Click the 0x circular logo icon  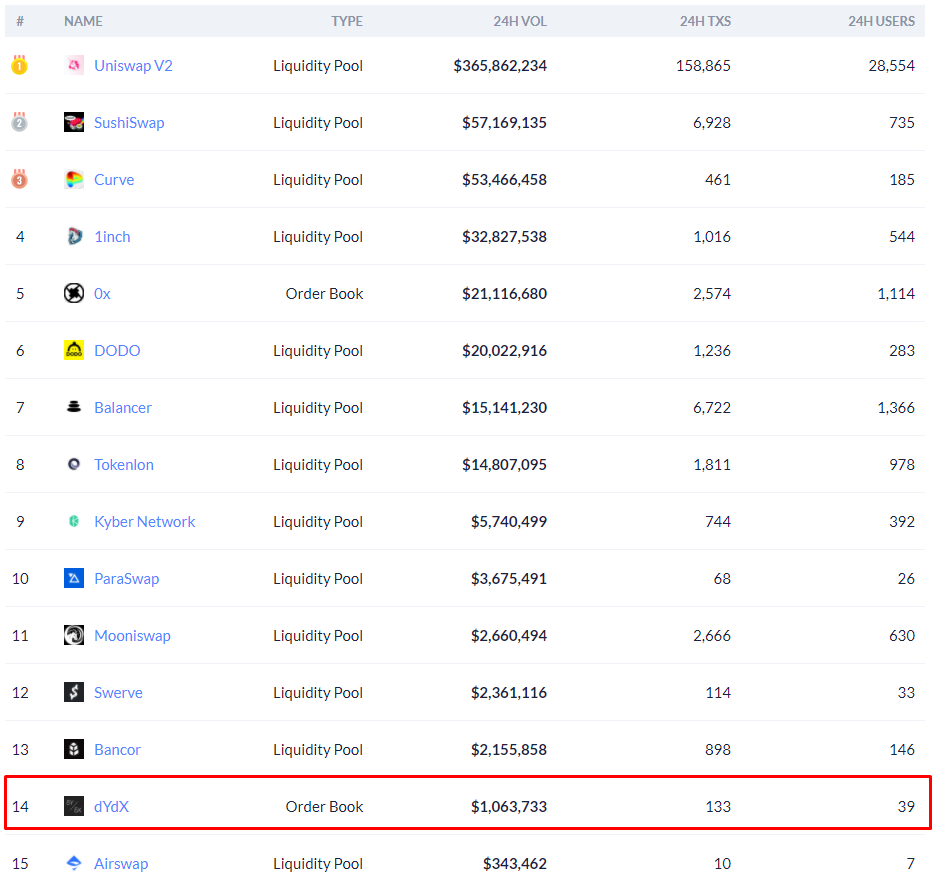(x=74, y=293)
